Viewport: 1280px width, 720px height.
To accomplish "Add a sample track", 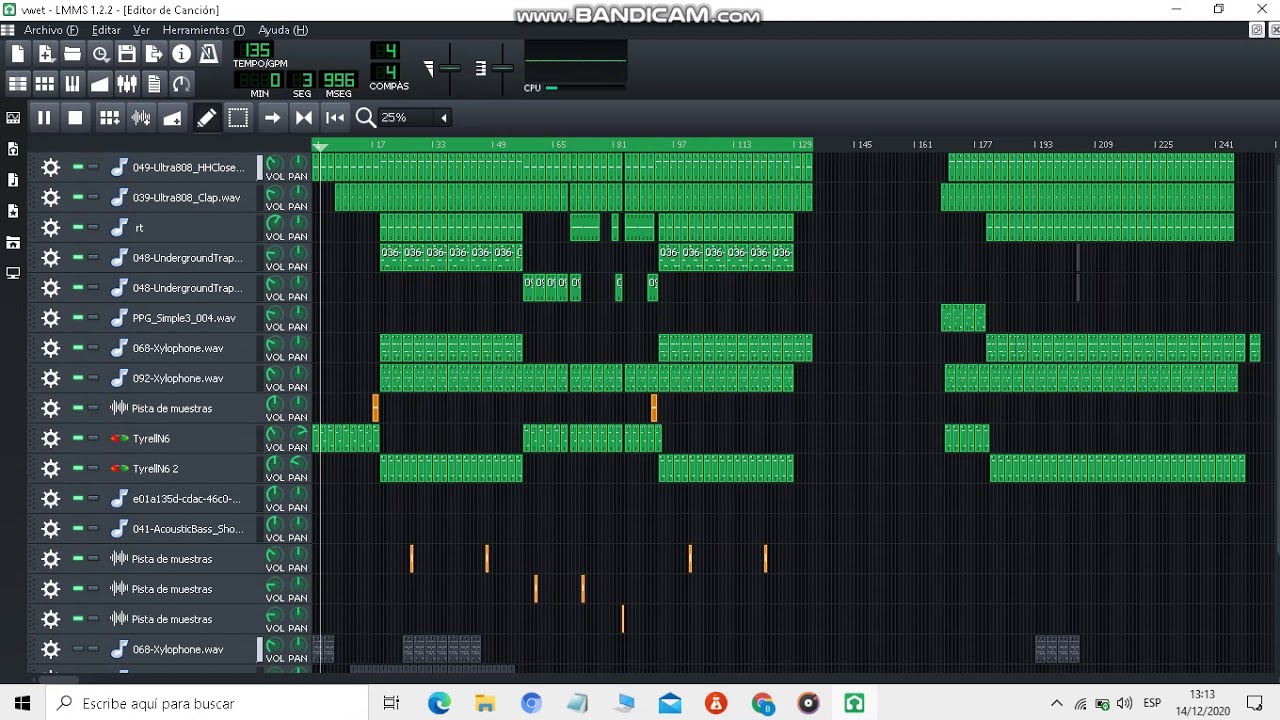I will (141, 118).
